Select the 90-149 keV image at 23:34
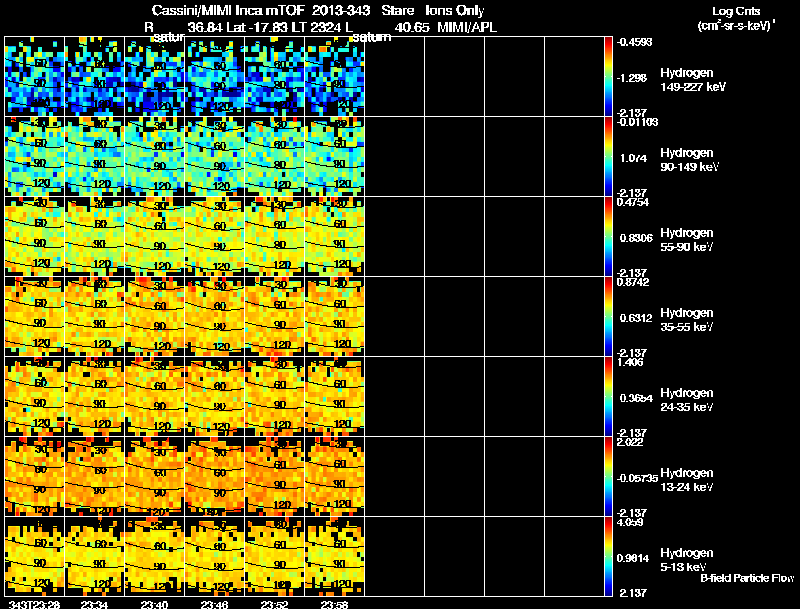 (x=94, y=157)
